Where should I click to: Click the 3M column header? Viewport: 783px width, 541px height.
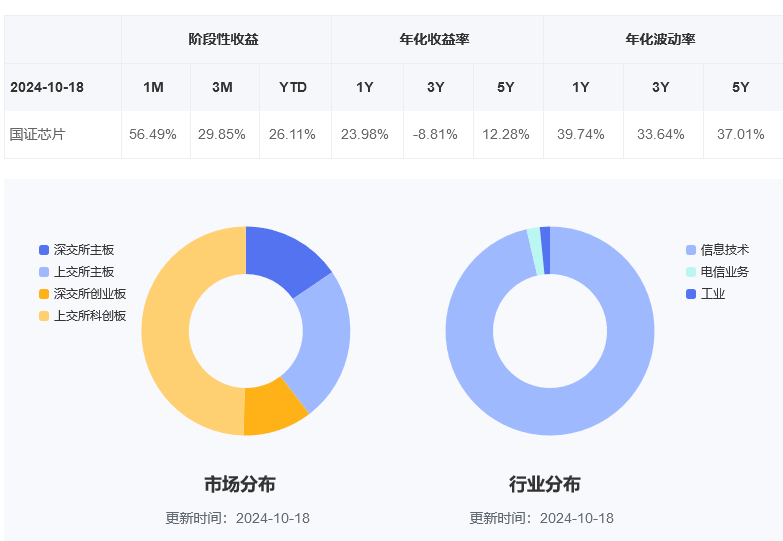(x=222, y=87)
